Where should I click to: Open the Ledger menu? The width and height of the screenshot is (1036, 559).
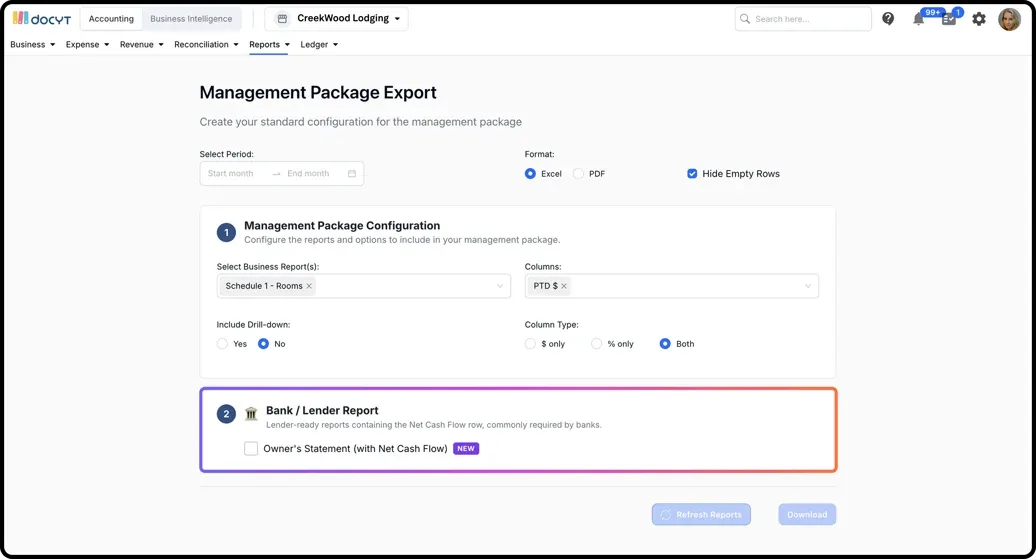[319, 44]
